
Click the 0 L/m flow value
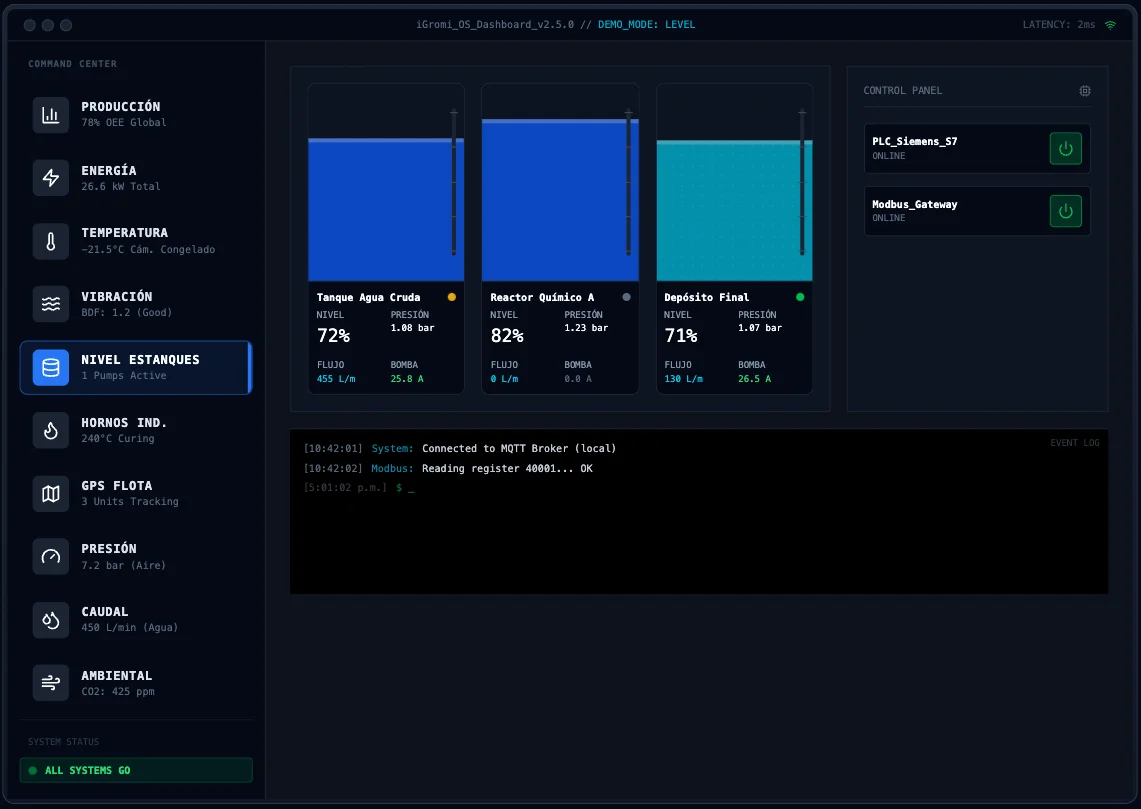point(504,379)
